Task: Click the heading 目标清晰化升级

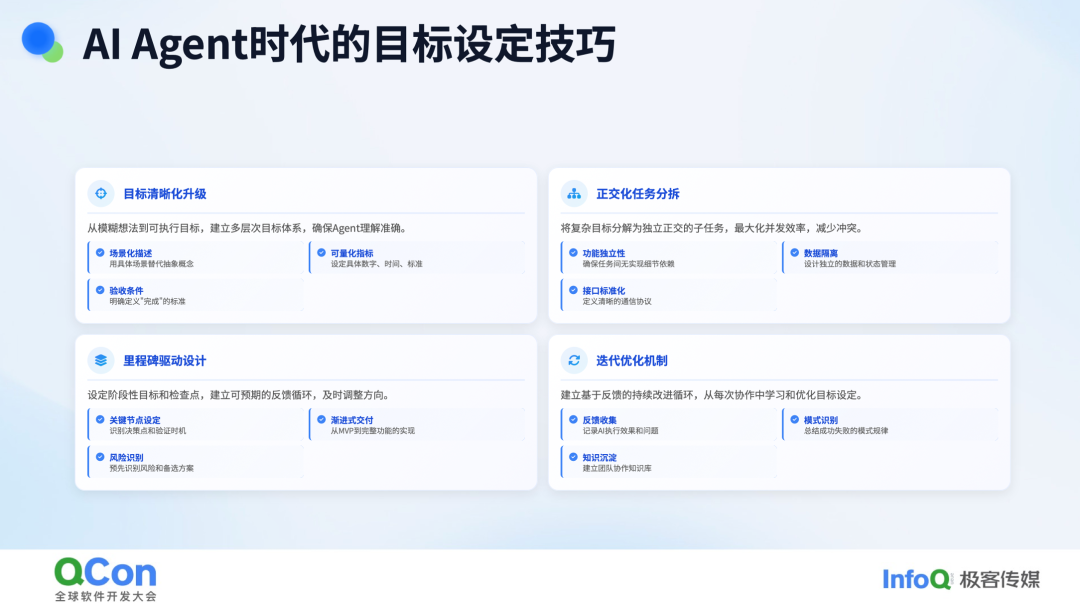Action: tap(165, 194)
